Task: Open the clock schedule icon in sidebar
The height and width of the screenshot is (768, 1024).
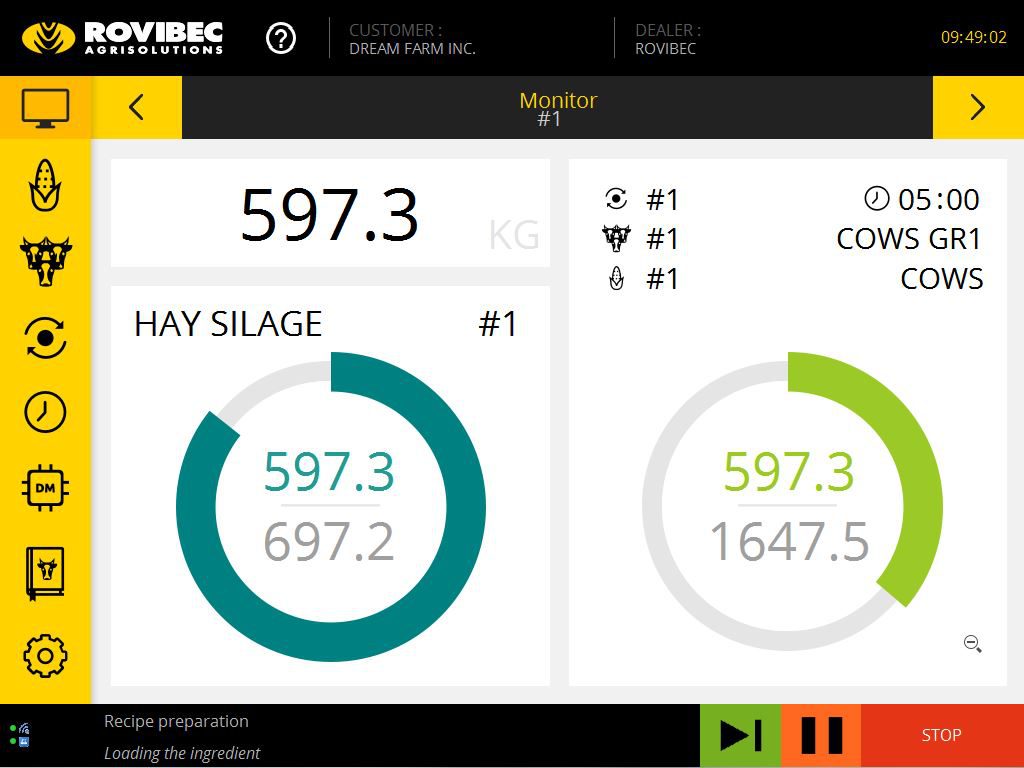Action: (45, 412)
